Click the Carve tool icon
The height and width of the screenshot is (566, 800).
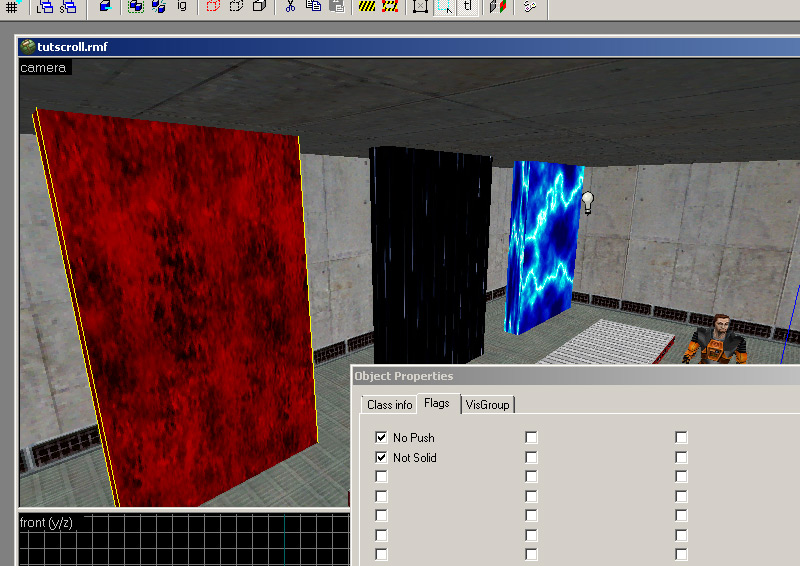click(x=105, y=6)
